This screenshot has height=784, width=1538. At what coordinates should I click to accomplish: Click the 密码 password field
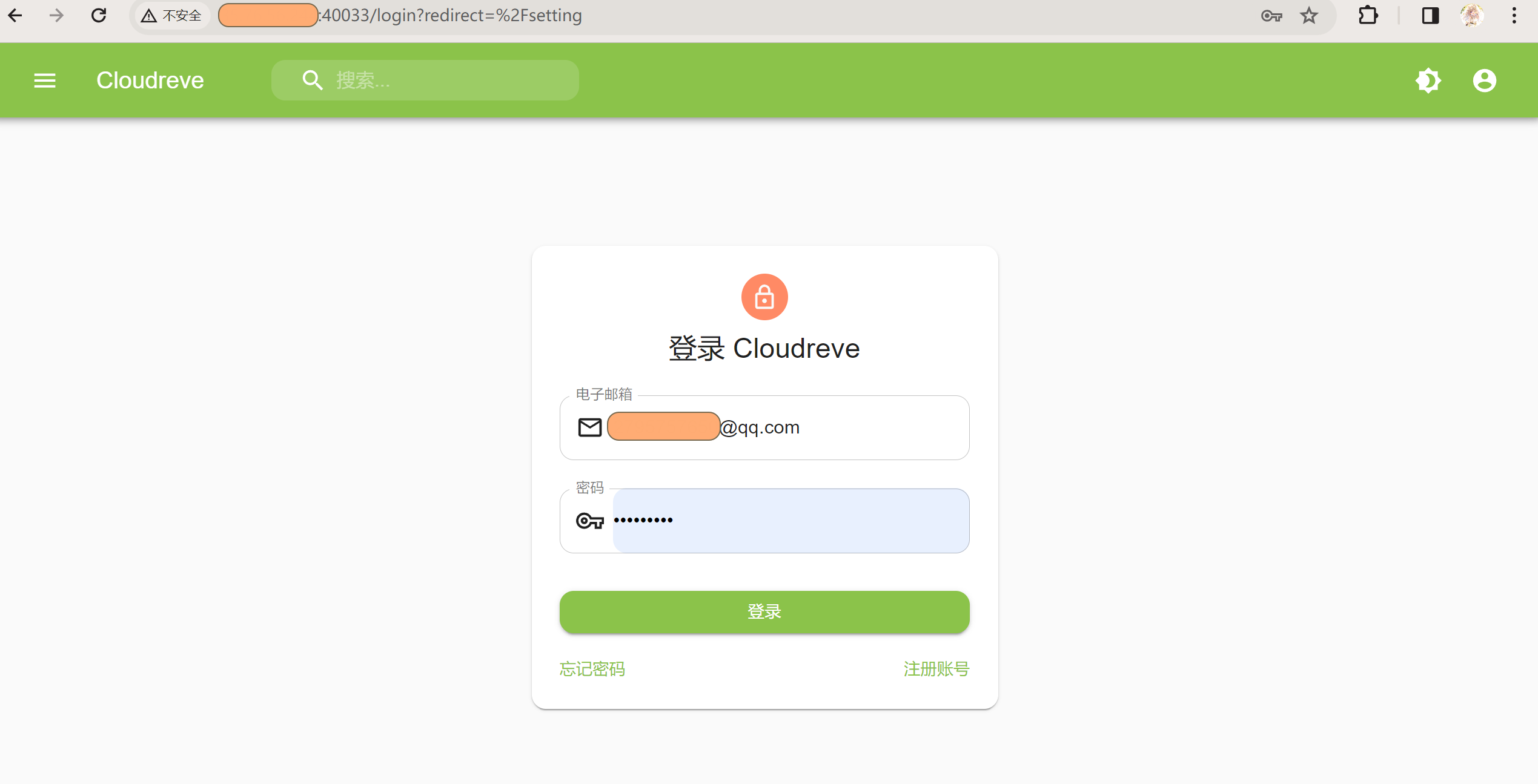click(x=764, y=521)
